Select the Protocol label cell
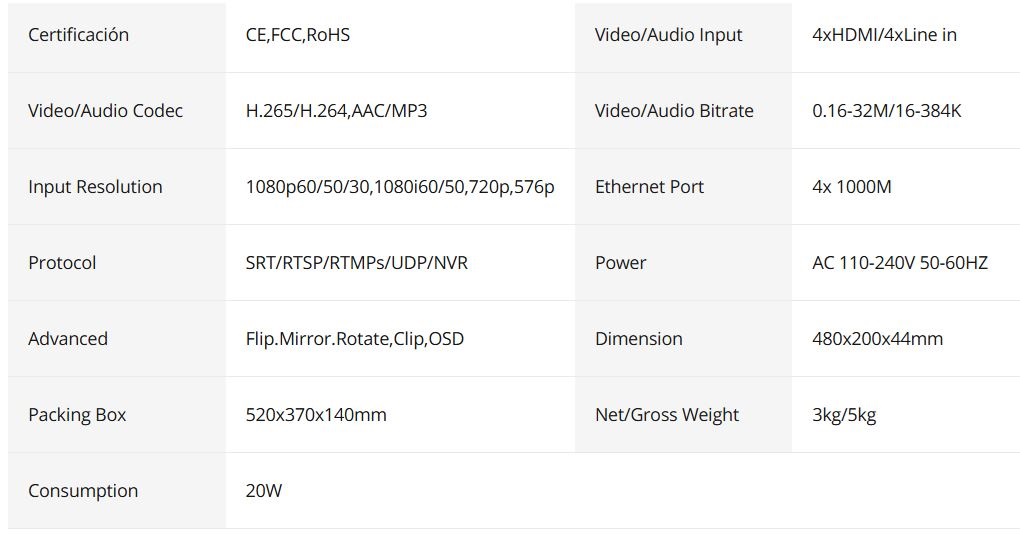This screenshot has width=1024, height=535. [x=117, y=263]
